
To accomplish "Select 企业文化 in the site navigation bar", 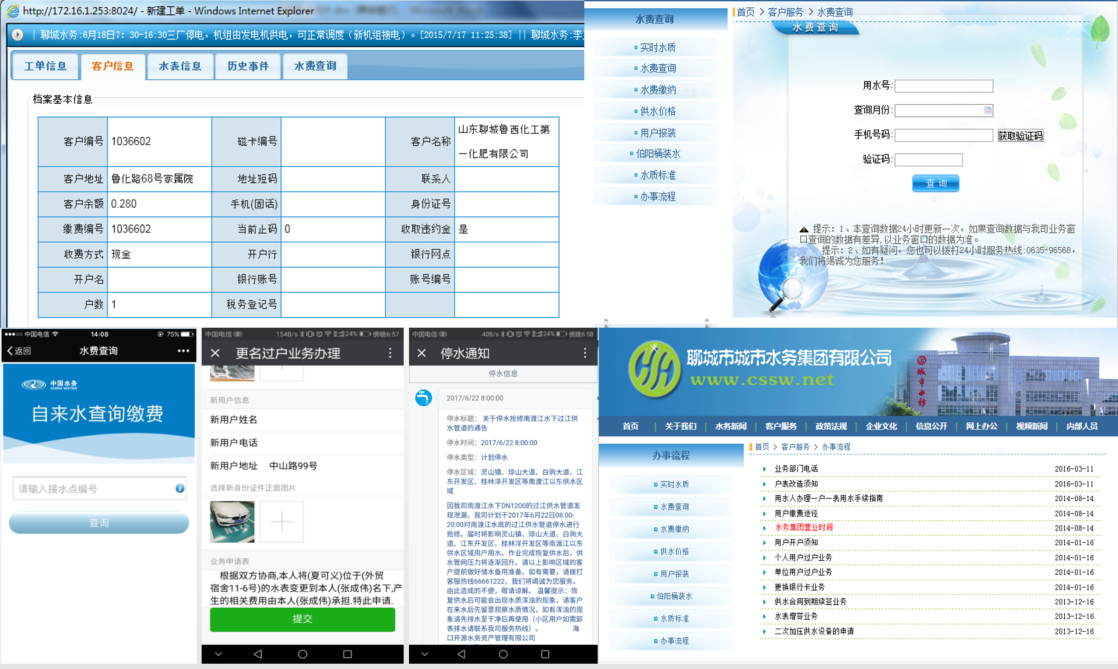I will [881, 427].
